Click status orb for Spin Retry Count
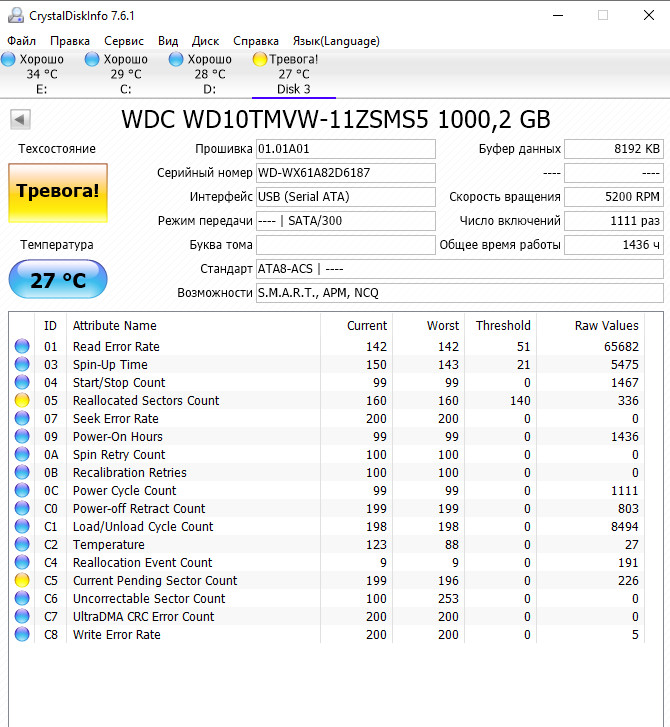This screenshot has height=727, width=670. point(22,454)
